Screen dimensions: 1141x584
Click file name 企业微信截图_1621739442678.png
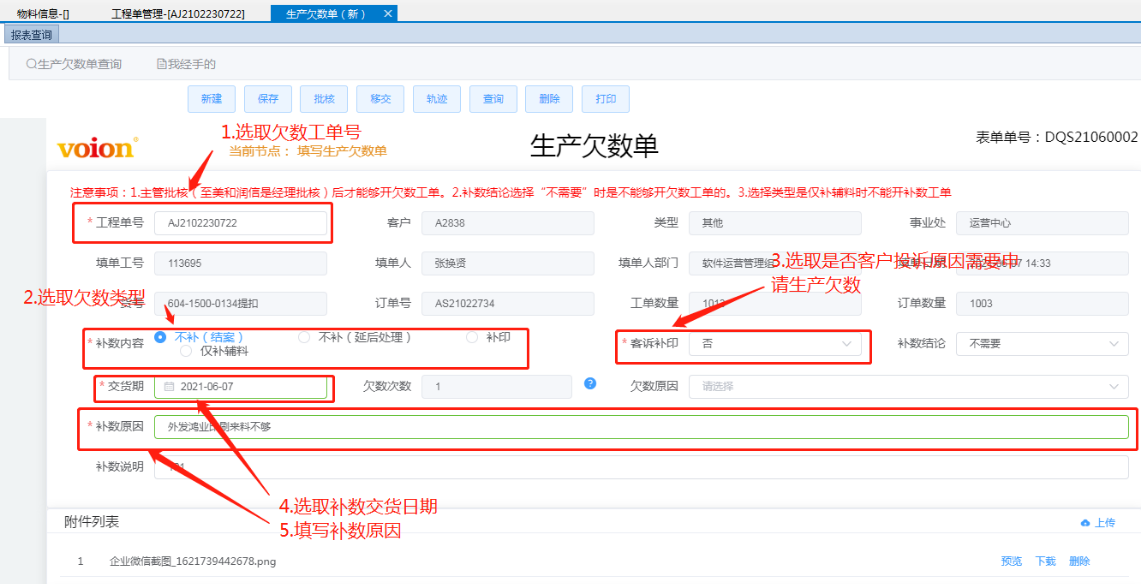click(x=193, y=561)
